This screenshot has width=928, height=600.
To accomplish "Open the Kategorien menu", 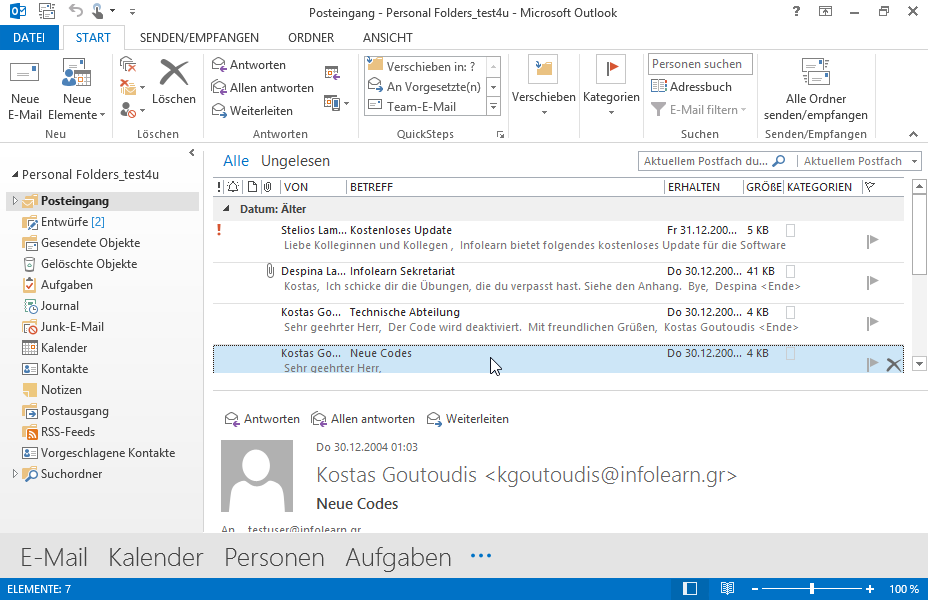I will coord(611,86).
